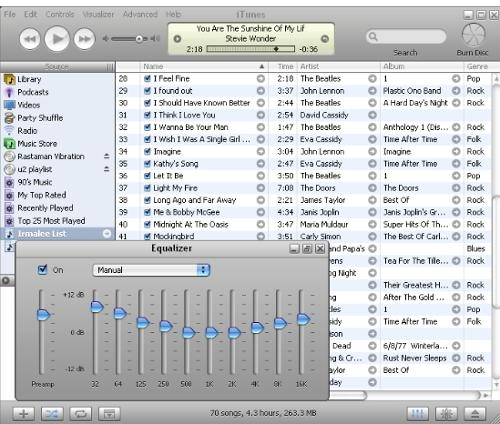
Task: Uncheck Midnight At The Oasis checkbox
Action: (147, 224)
